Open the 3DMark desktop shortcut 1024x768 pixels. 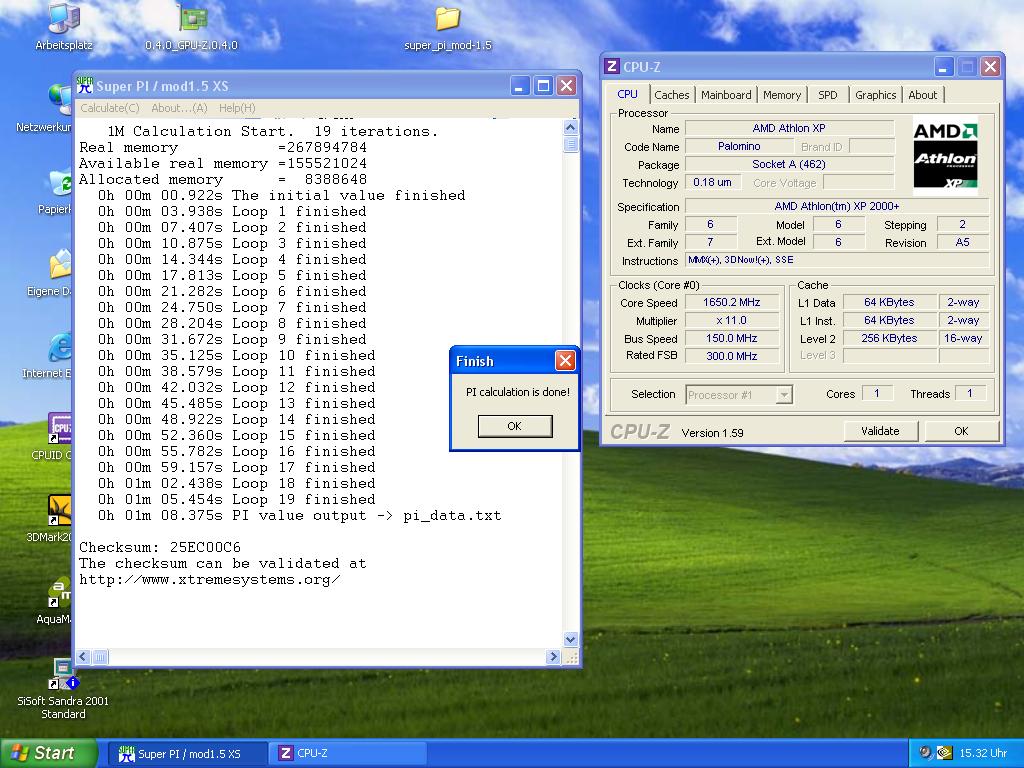click(60, 510)
